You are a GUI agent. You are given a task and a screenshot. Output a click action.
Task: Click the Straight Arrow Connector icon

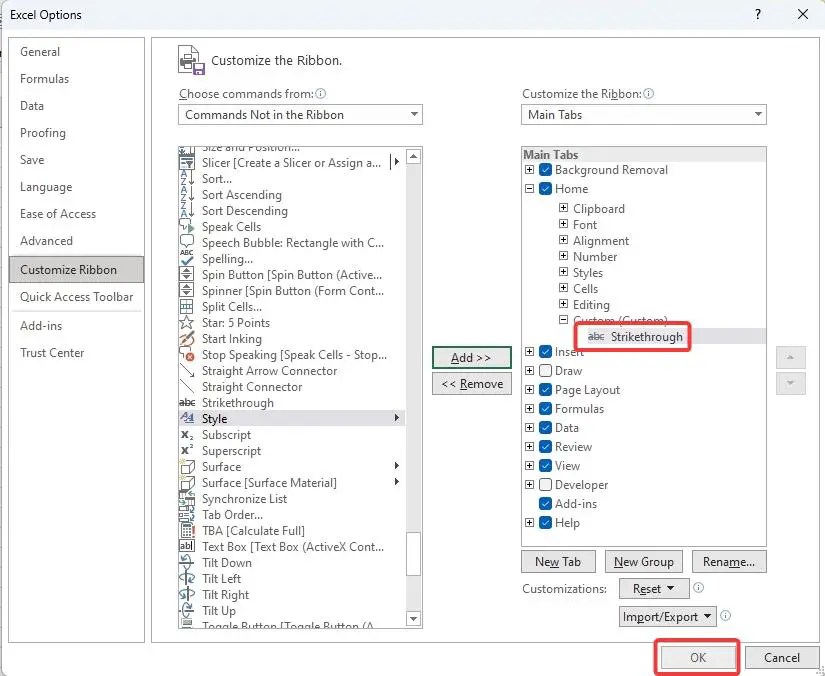pos(187,370)
